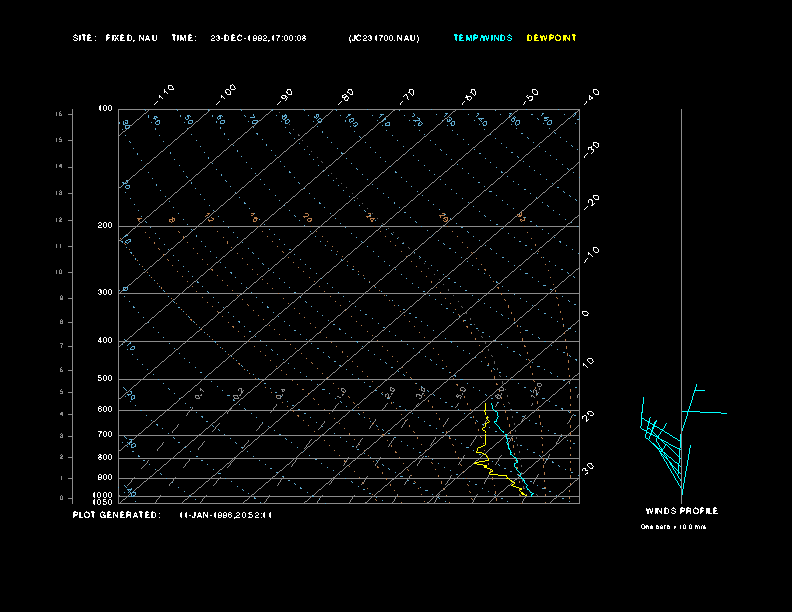Click the (JC231700.NAU) file name
Image resolution: width=792 pixels, height=612 pixels.
point(384,38)
